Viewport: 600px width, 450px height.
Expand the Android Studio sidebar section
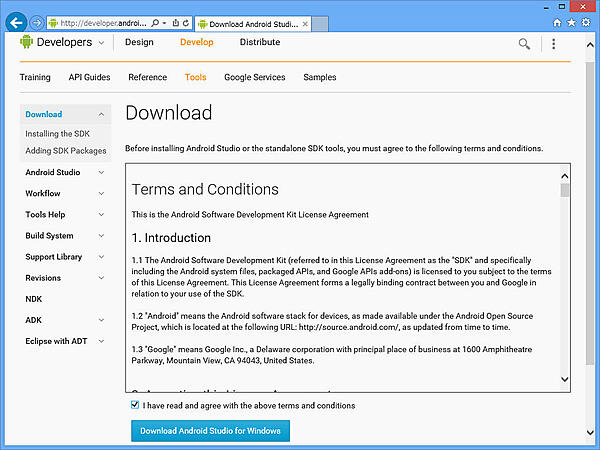101,172
